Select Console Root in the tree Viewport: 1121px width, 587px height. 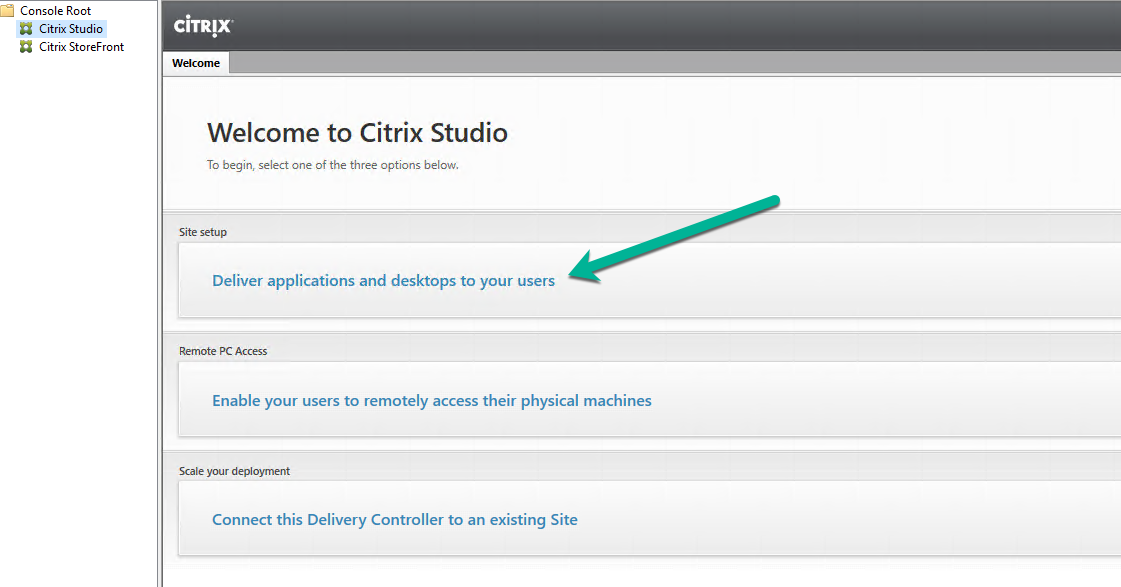(x=56, y=11)
